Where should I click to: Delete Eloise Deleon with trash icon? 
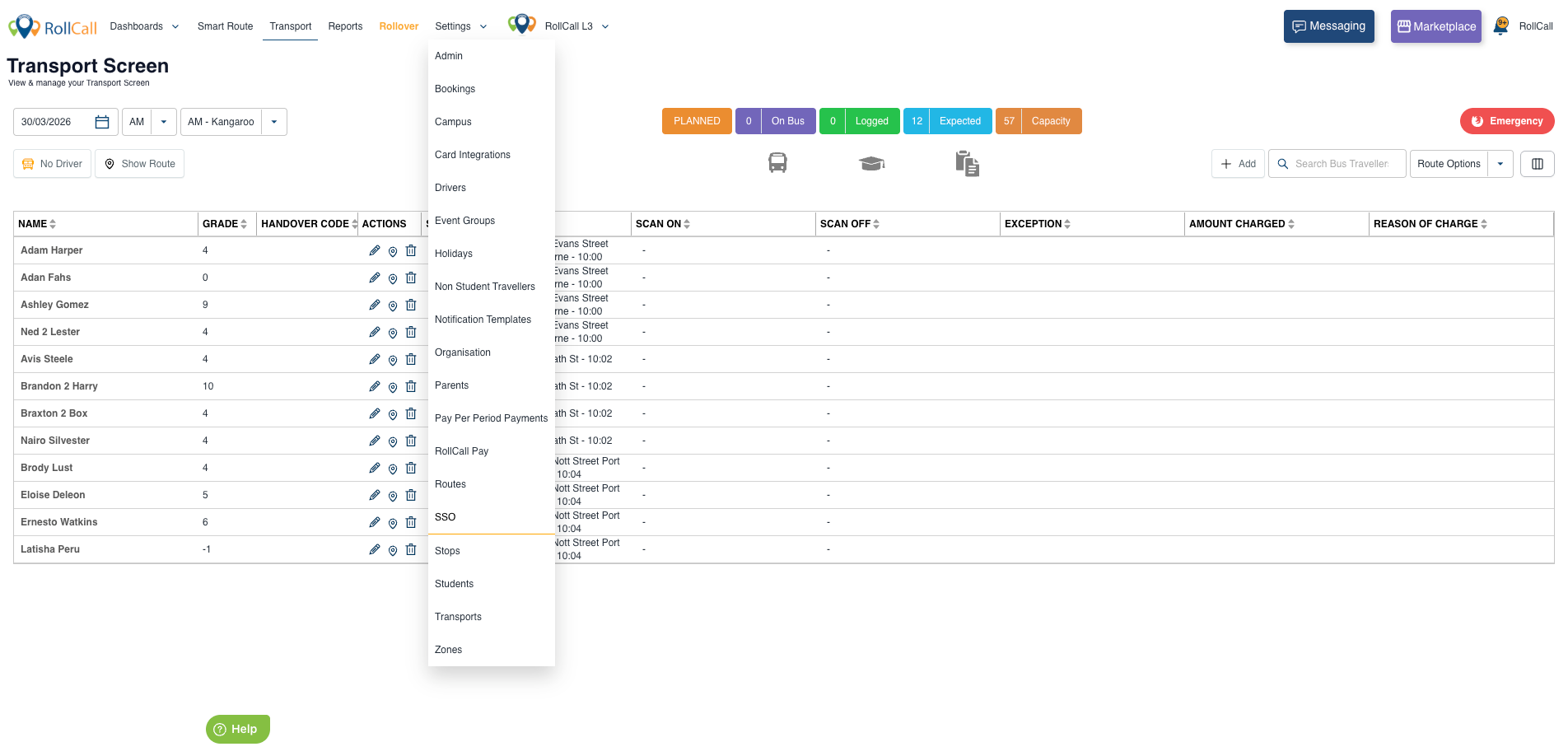tap(411, 495)
